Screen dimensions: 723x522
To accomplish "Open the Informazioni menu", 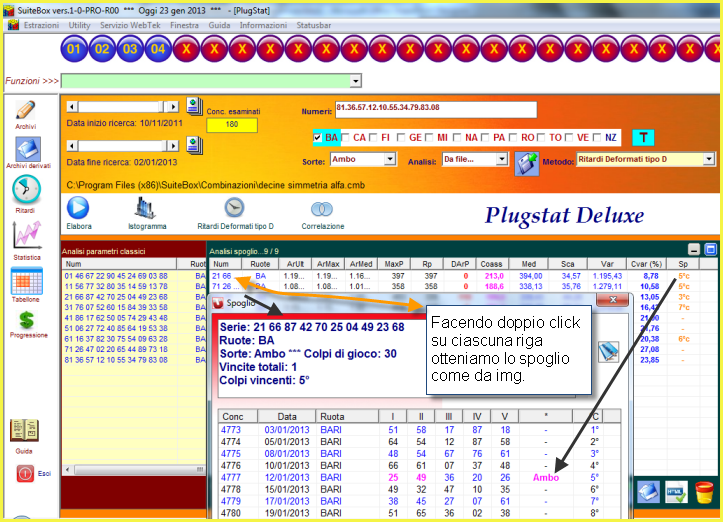I will [x=263, y=25].
